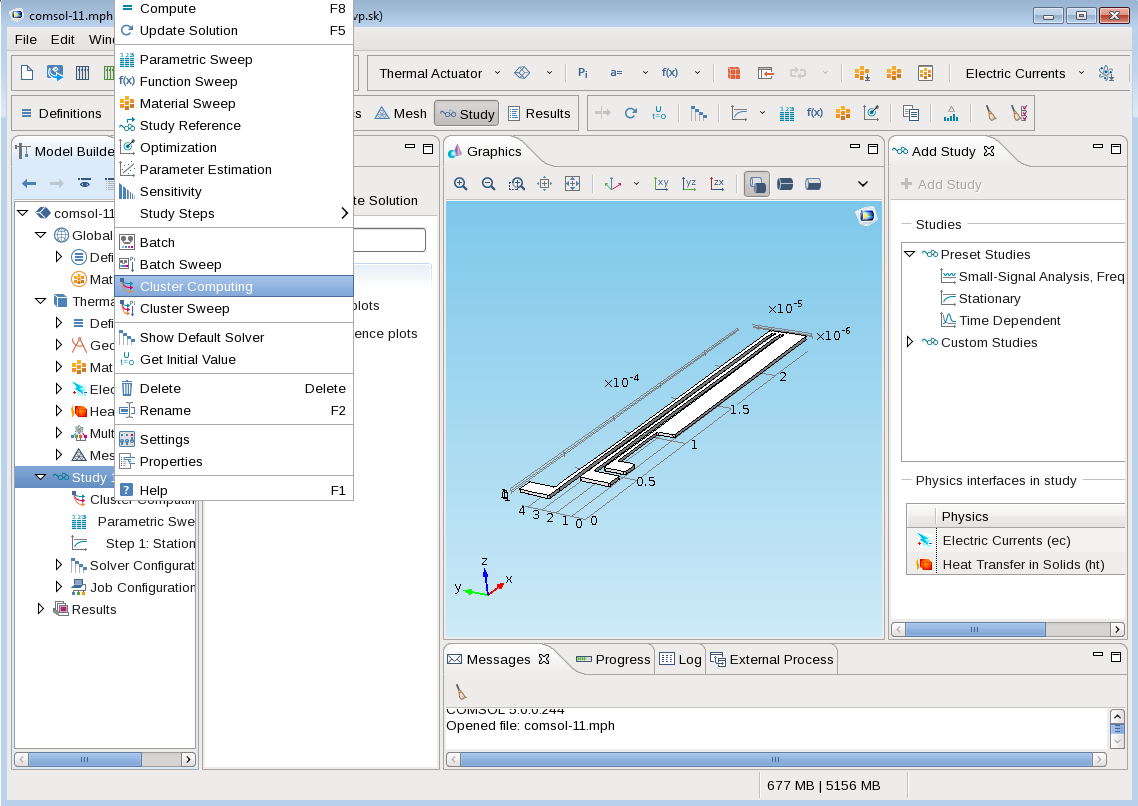This screenshot has width=1138, height=806.
Task: Click the Zoom Extents icon
Action: [573, 184]
